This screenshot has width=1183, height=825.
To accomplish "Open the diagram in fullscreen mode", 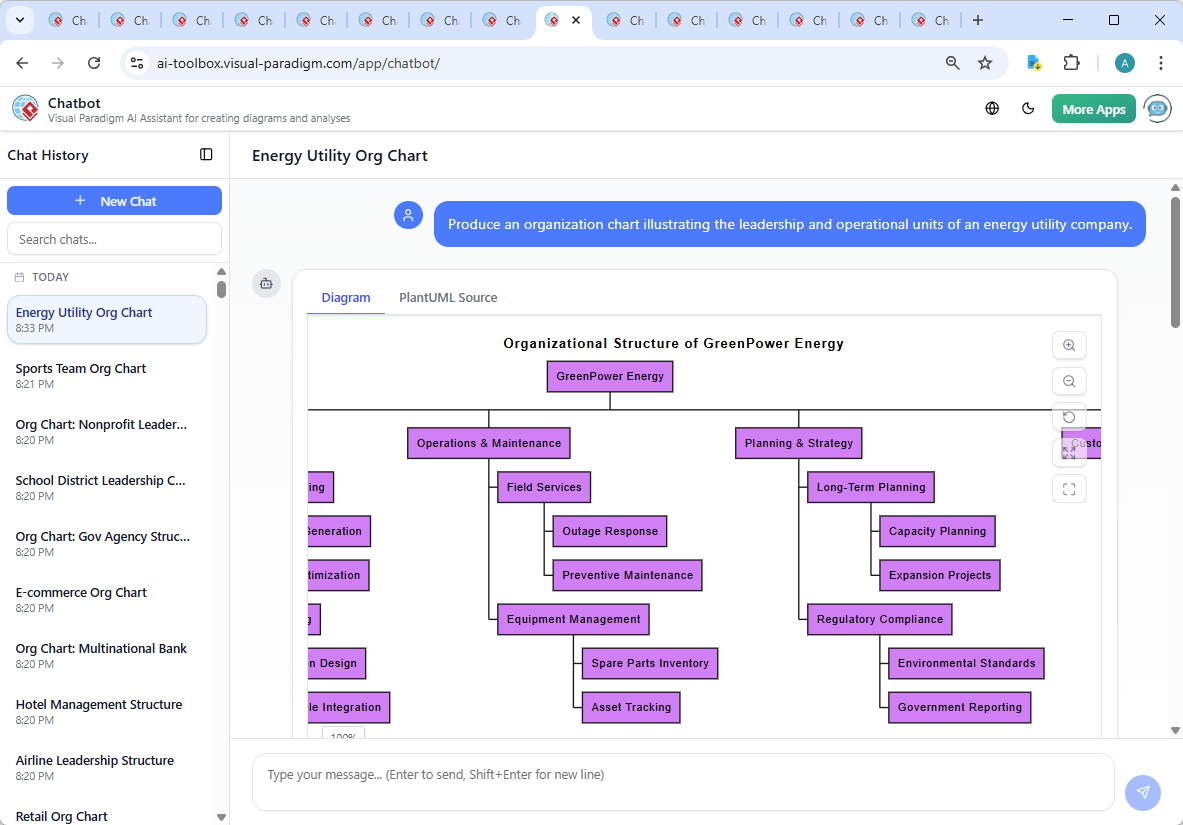I will coord(1069,489).
